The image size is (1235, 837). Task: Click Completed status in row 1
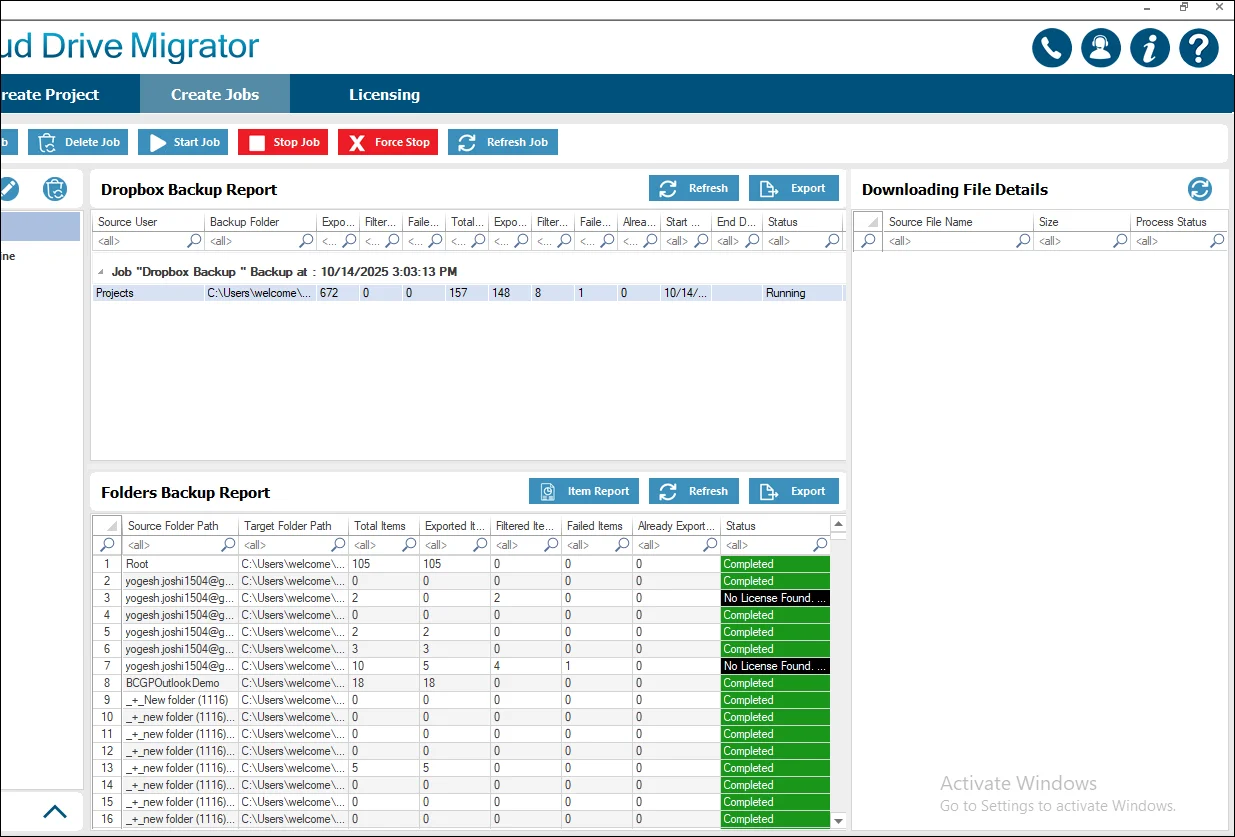point(776,564)
